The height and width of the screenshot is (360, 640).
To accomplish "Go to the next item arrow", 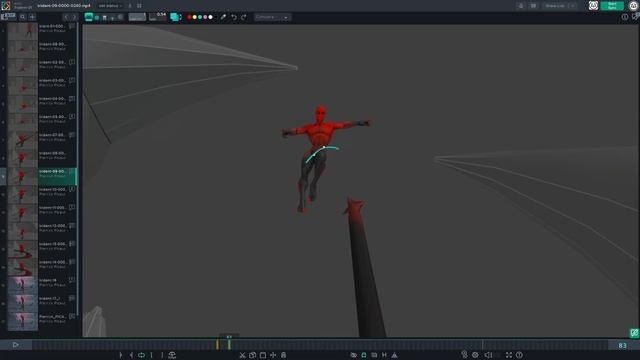I will click(74, 17).
